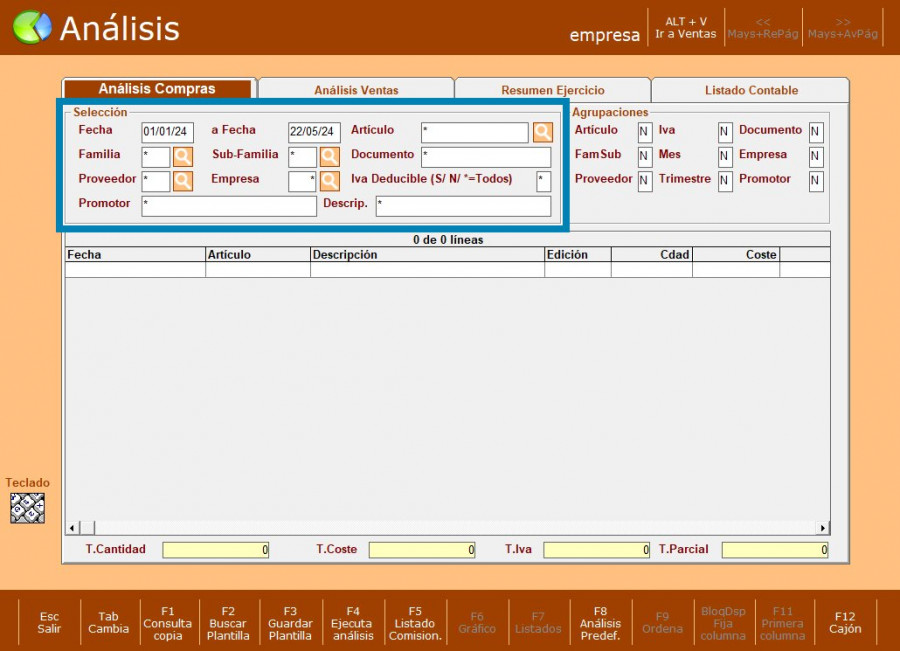Click the Fecha start date field
The width and height of the screenshot is (900, 651).
pos(167,132)
